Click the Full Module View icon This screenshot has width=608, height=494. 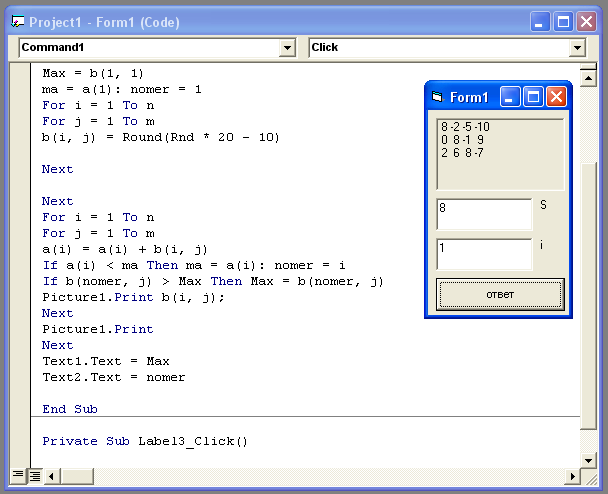[x=35, y=475]
